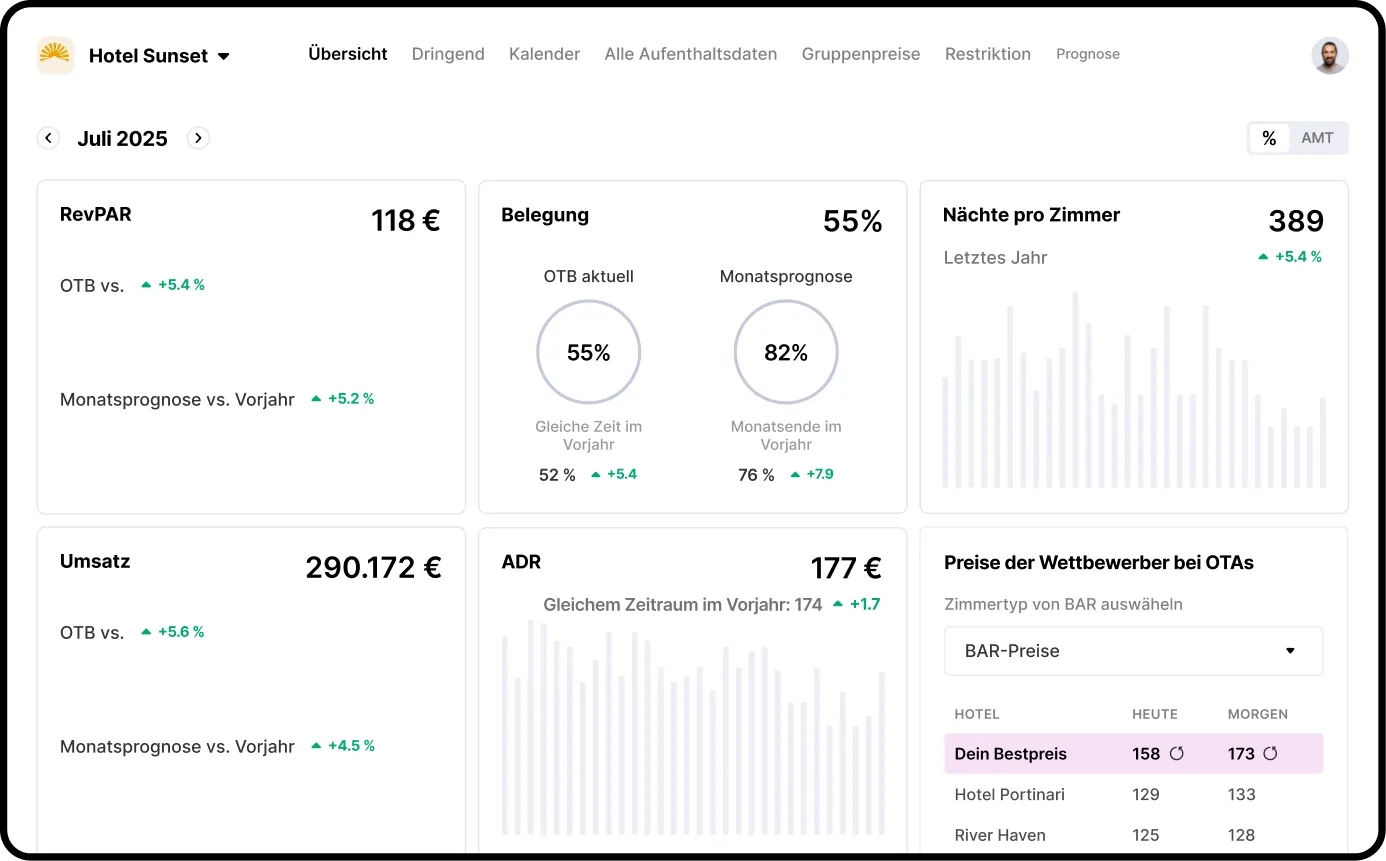Select the Restriktion tab
The height and width of the screenshot is (861, 1386).
(x=987, y=54)
